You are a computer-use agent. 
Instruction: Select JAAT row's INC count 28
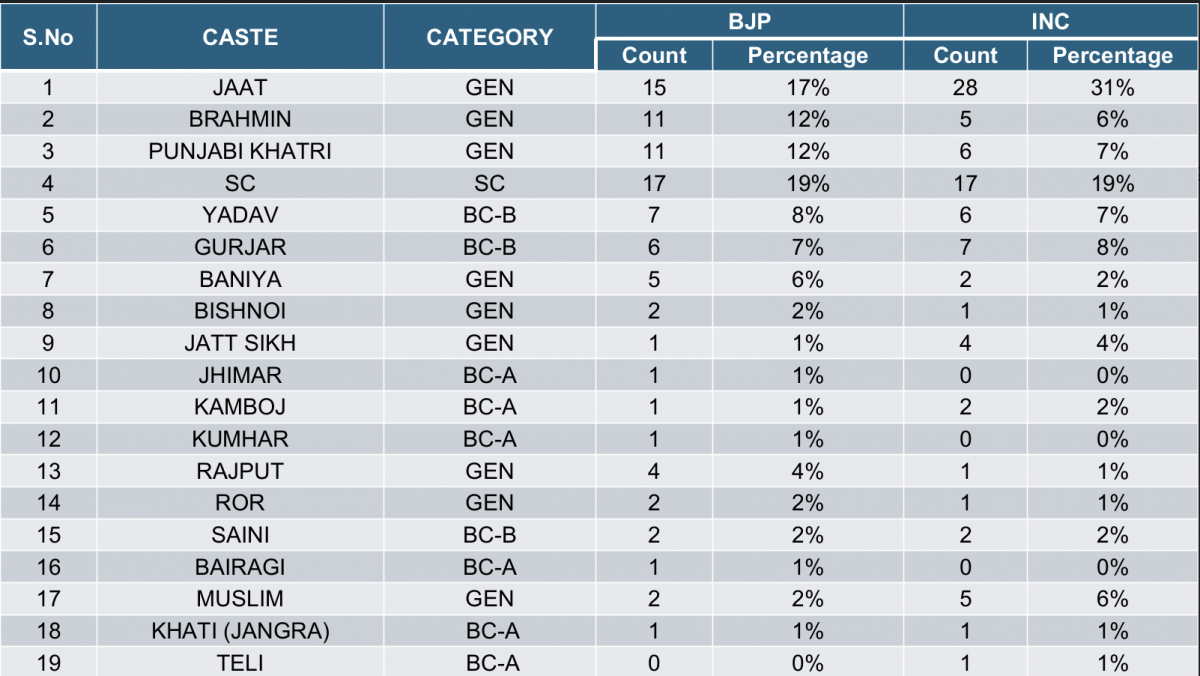(965, 87)
